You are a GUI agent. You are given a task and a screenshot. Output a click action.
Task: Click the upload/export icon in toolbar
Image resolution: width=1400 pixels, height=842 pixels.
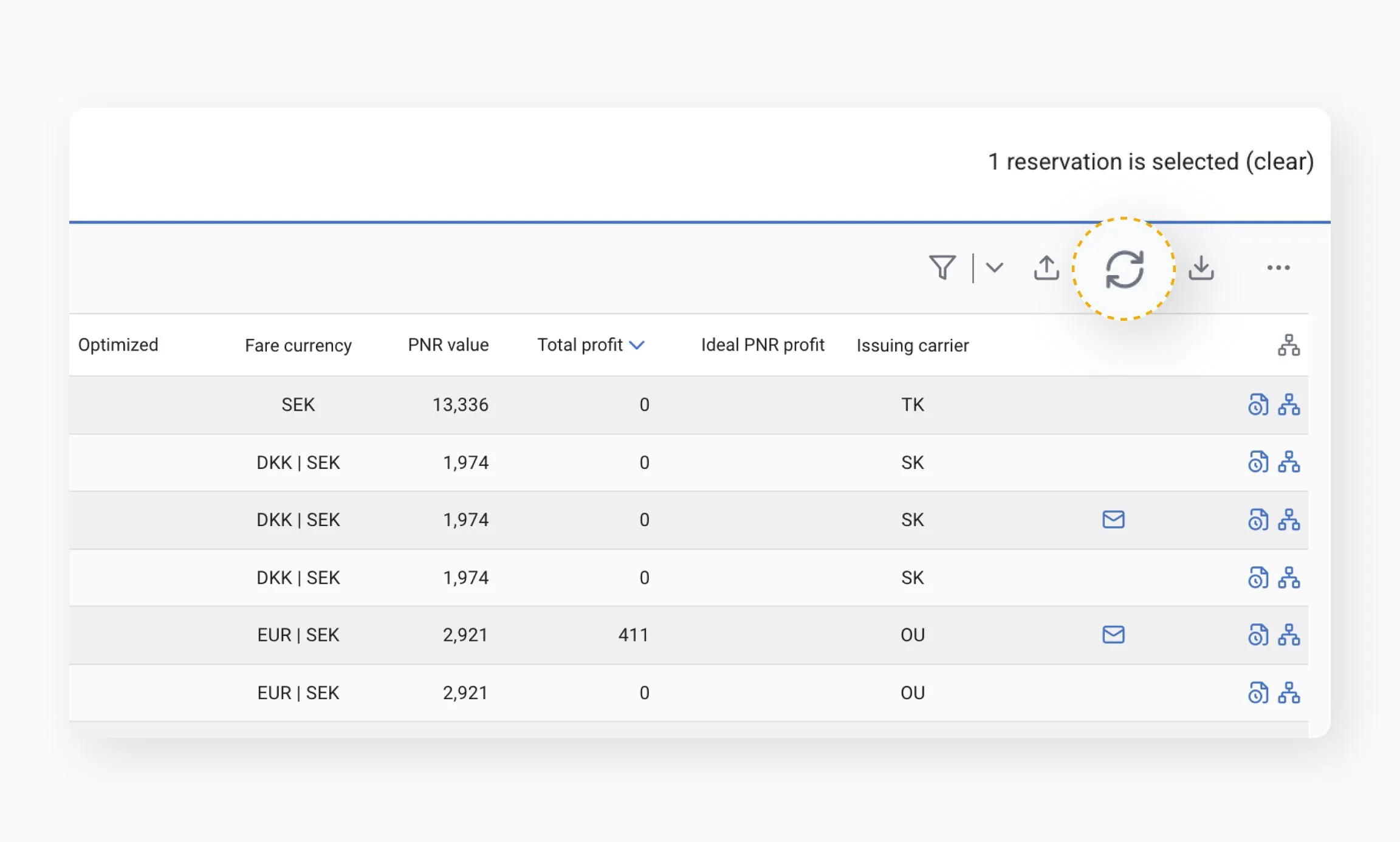1046,268
